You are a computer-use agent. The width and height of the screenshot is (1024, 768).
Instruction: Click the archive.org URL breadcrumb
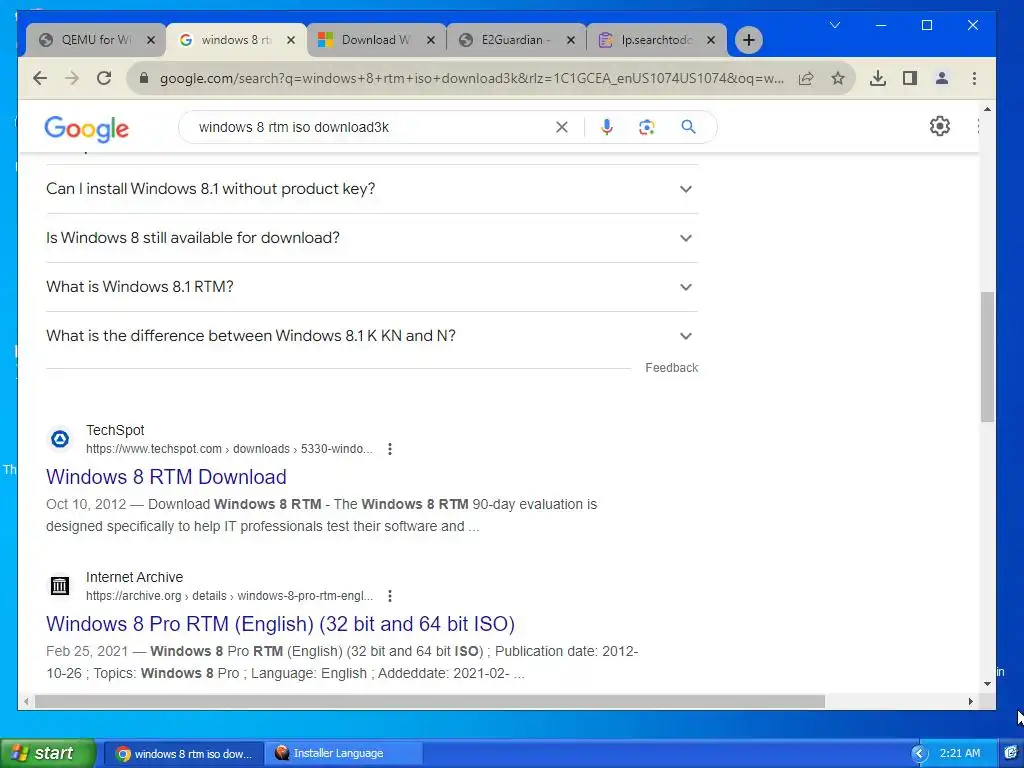pos(229,596)
